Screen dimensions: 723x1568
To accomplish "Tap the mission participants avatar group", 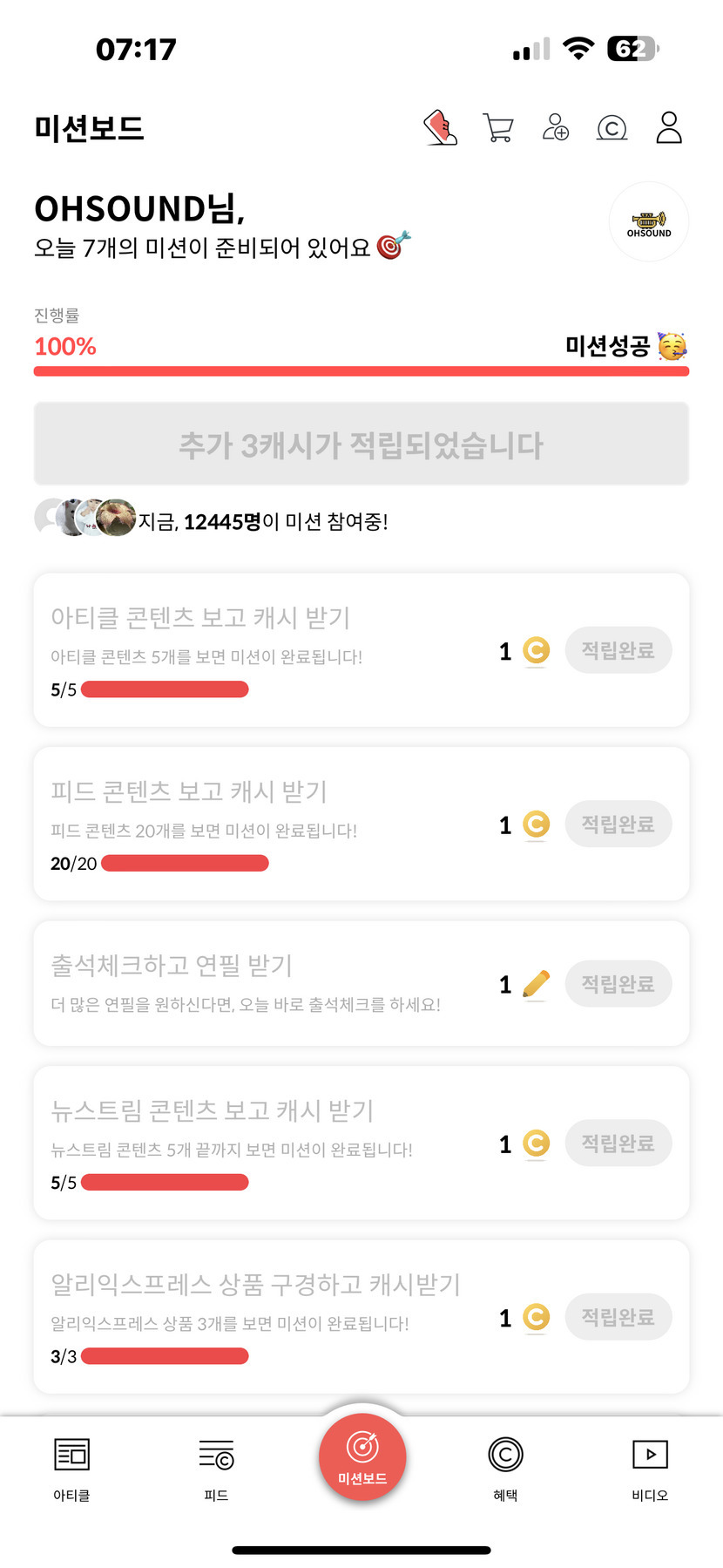I will point(85,518).
